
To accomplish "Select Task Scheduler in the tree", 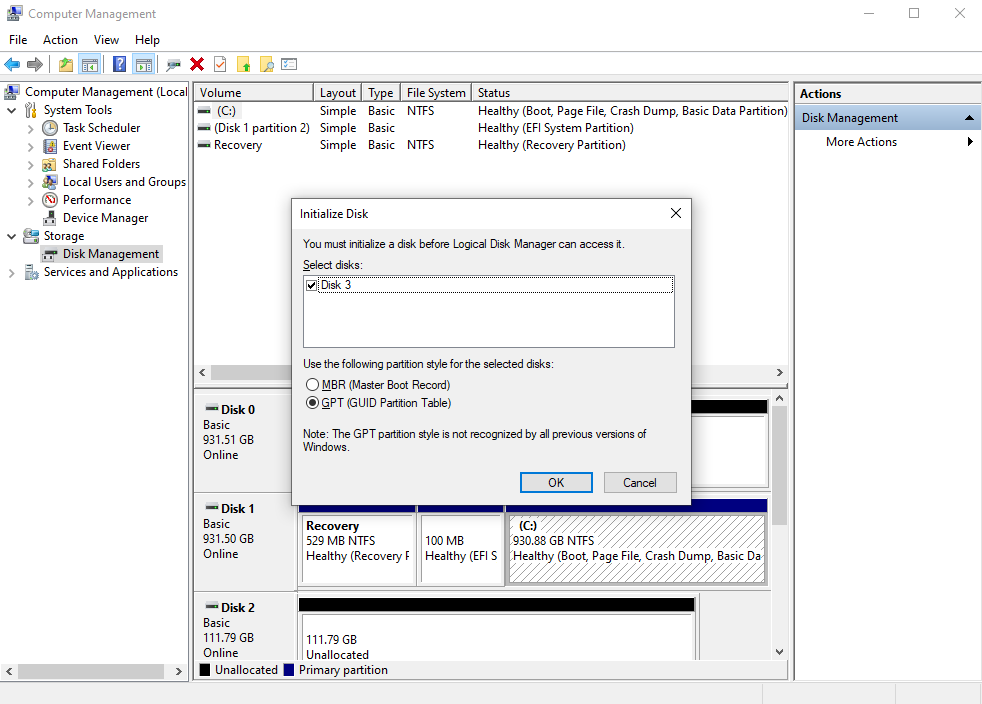I will click(101, 128).
